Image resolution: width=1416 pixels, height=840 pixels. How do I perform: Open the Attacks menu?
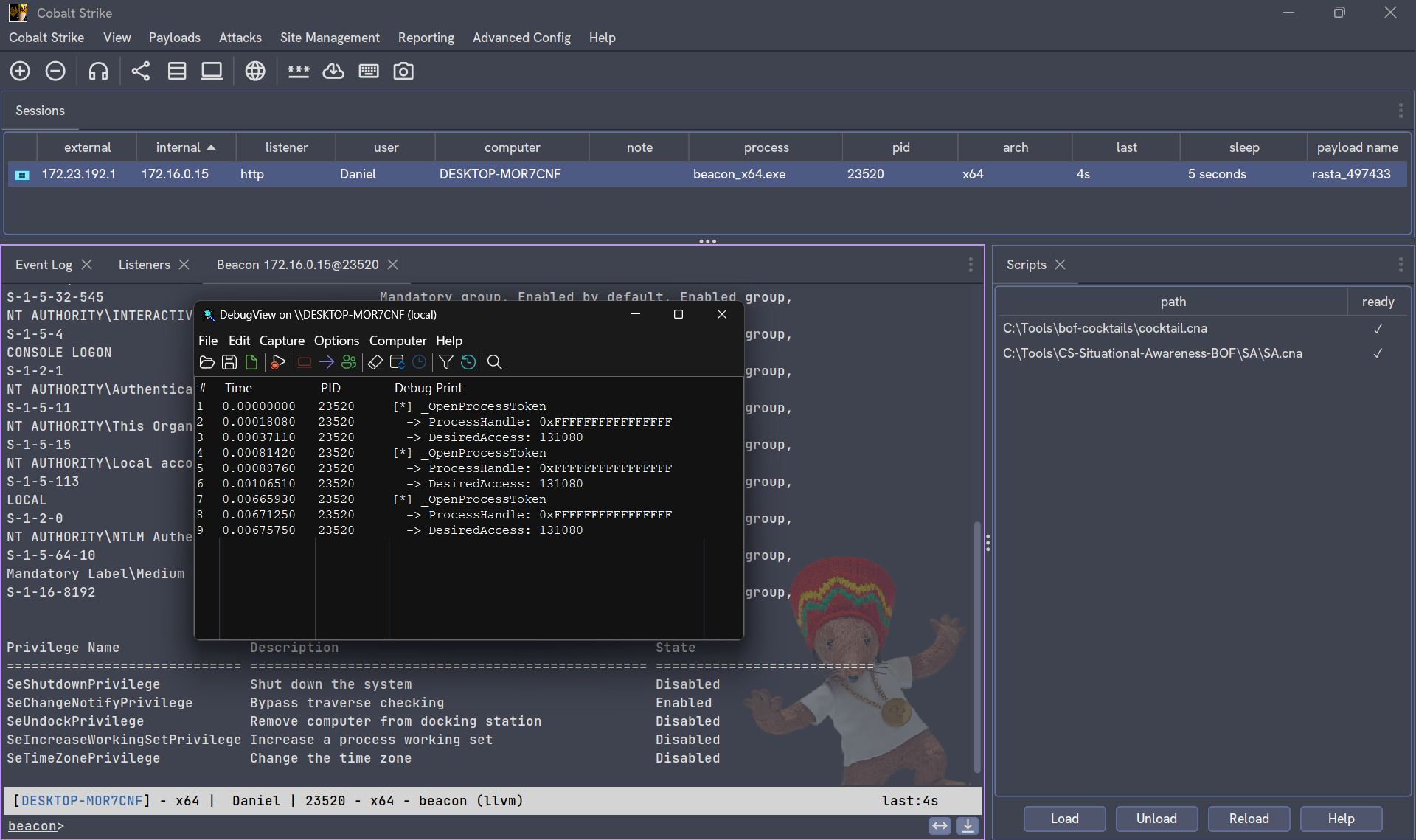(240, 38)
